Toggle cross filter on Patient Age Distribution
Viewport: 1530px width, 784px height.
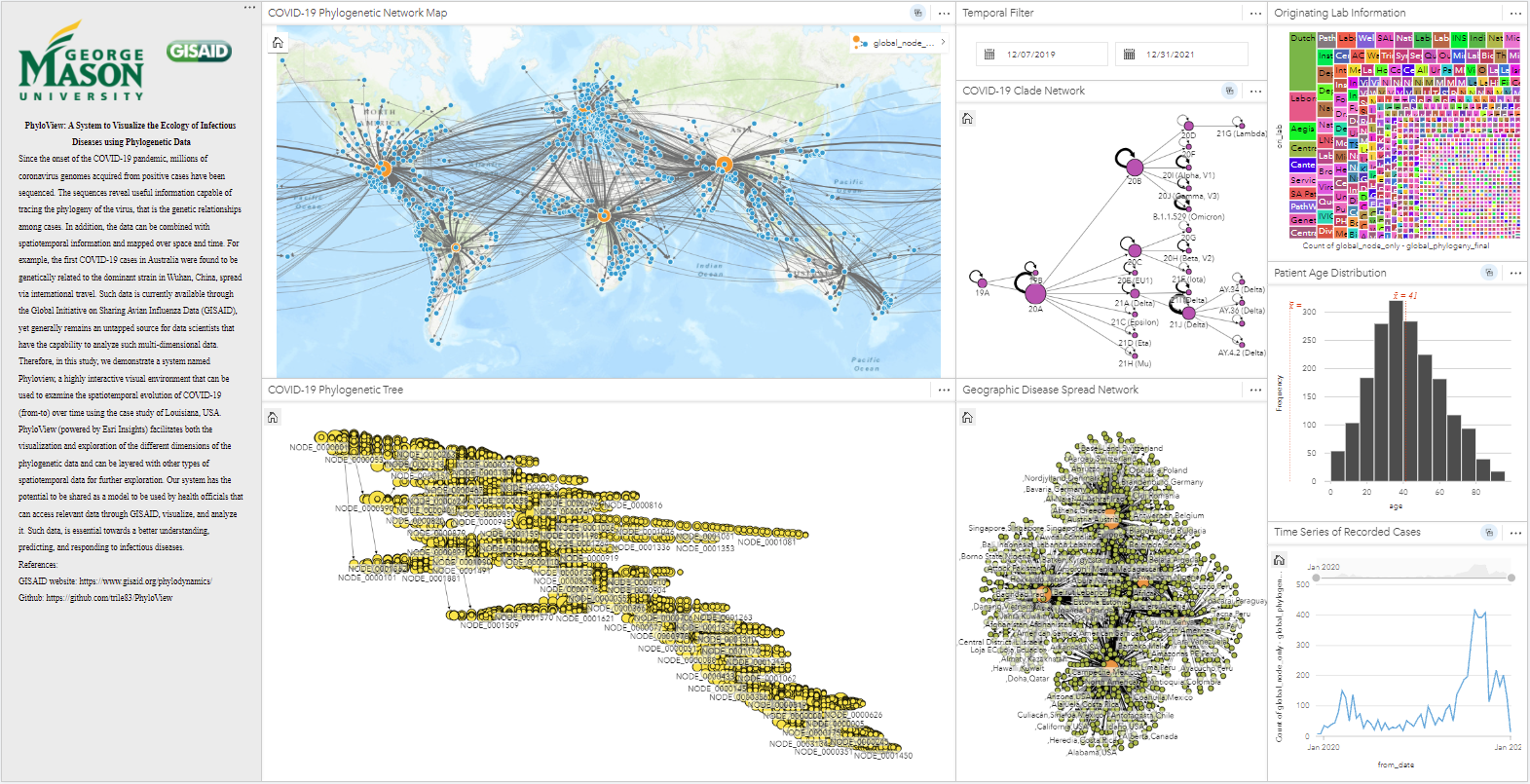[1489, 273]
